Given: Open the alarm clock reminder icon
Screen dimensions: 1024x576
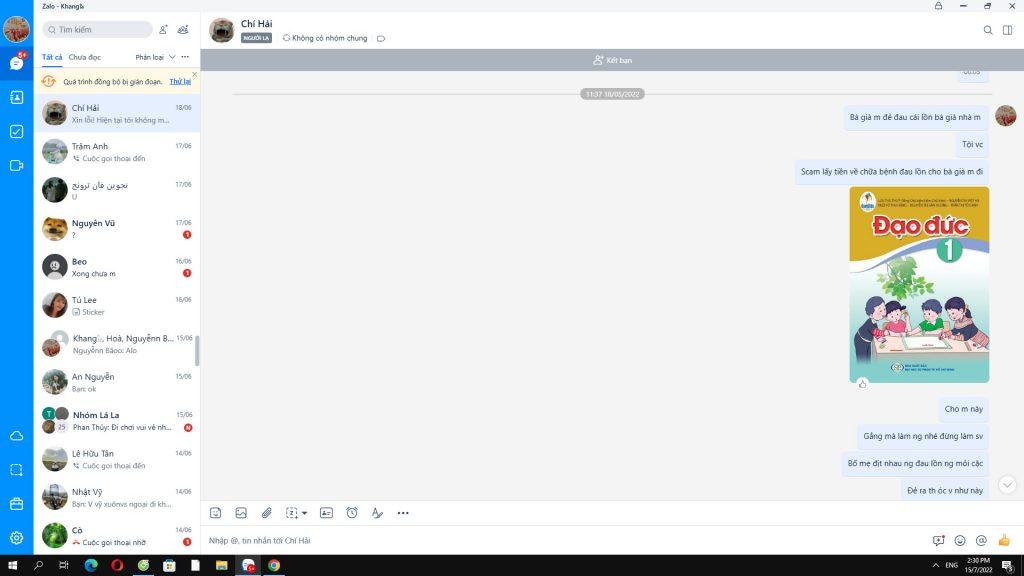Looking at the screenshot, I should coord(352,513).
